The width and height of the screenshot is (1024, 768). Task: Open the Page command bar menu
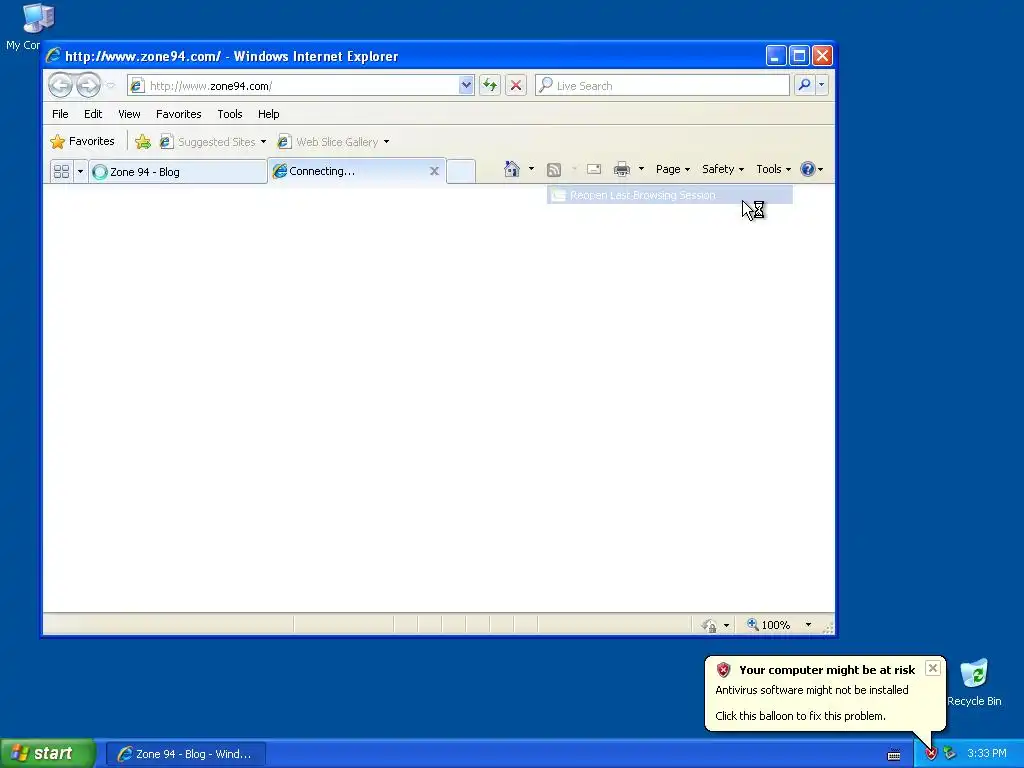673,169
